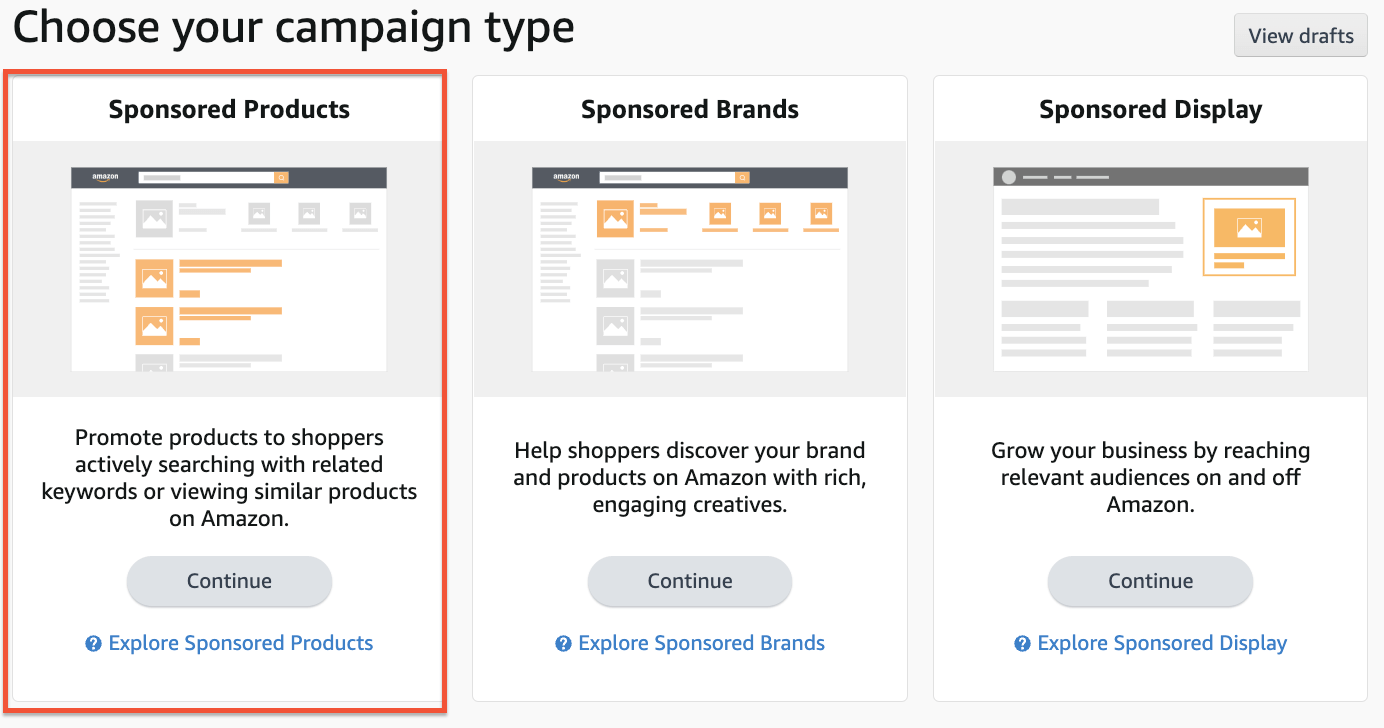Viewport: 1384px width, 728px height.
Task: Click the help icon beside Explore Sponsored Display
Action: [x=1022, y=643]
